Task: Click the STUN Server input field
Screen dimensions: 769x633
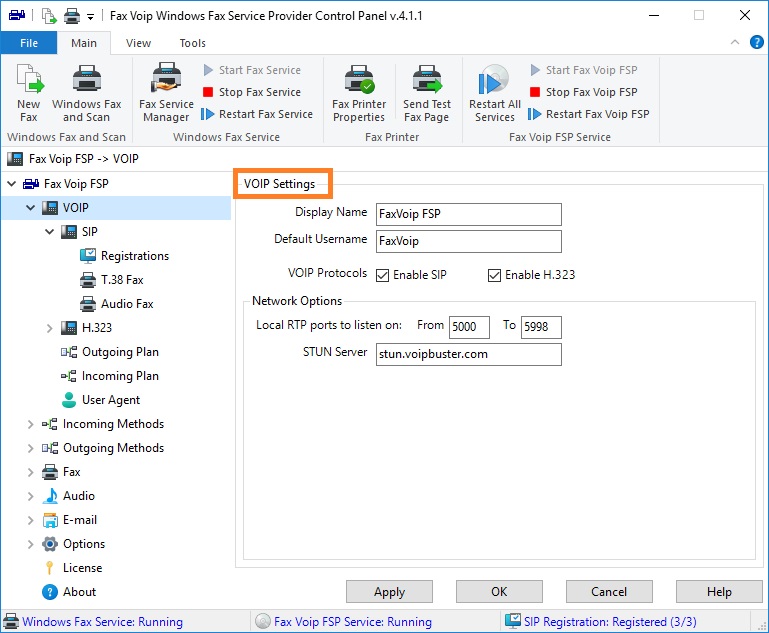Action: 468,354
